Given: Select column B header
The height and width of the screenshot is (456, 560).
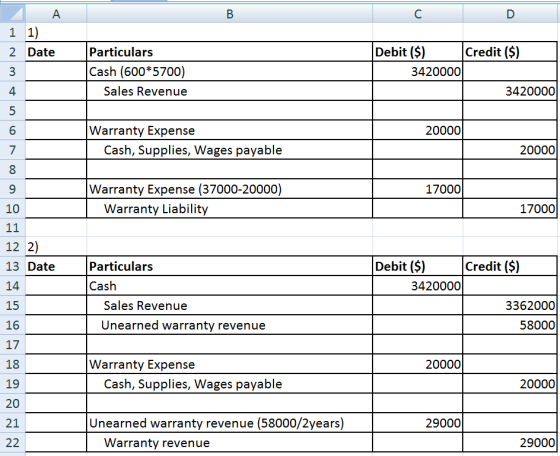Looking at the screenshot, I should point(230,14).
